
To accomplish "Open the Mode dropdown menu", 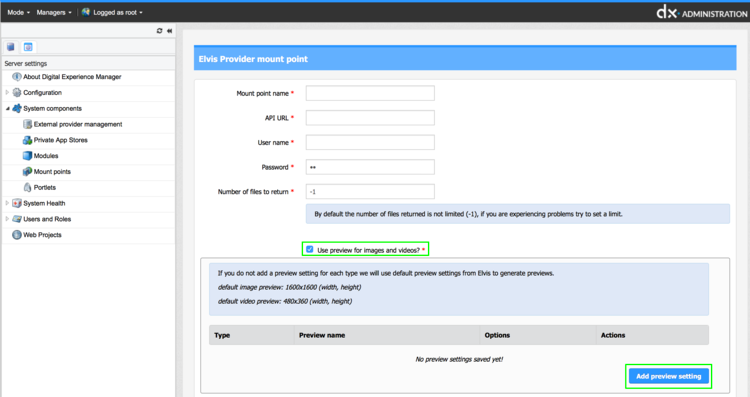I will coord(18,12).
